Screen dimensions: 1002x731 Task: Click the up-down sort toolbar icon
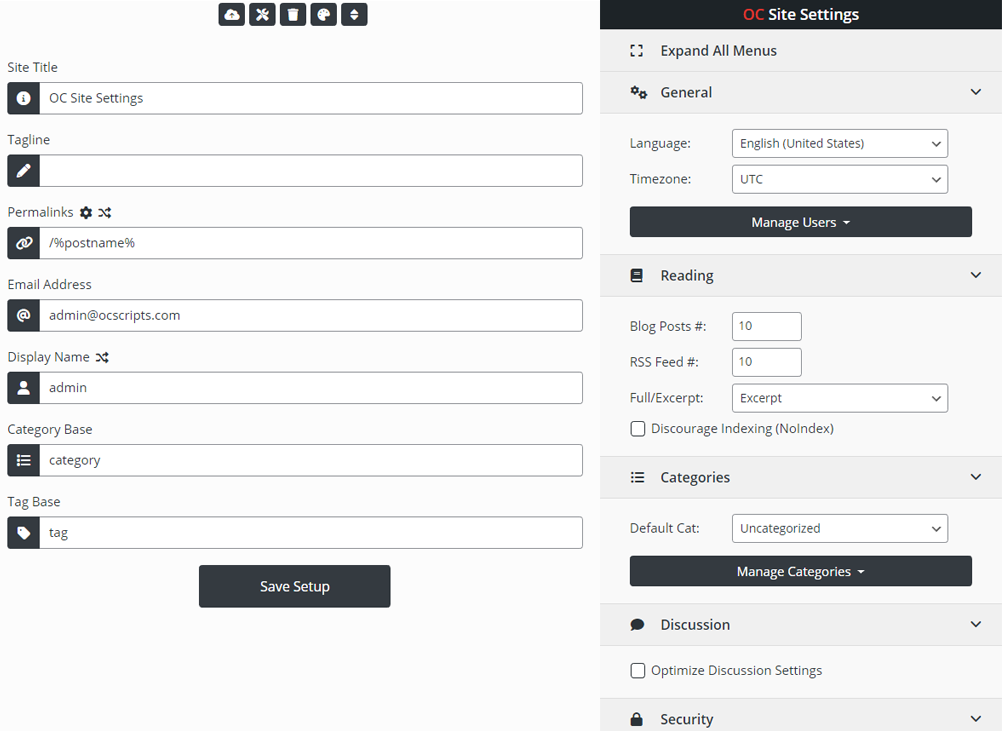coord(354,15)
